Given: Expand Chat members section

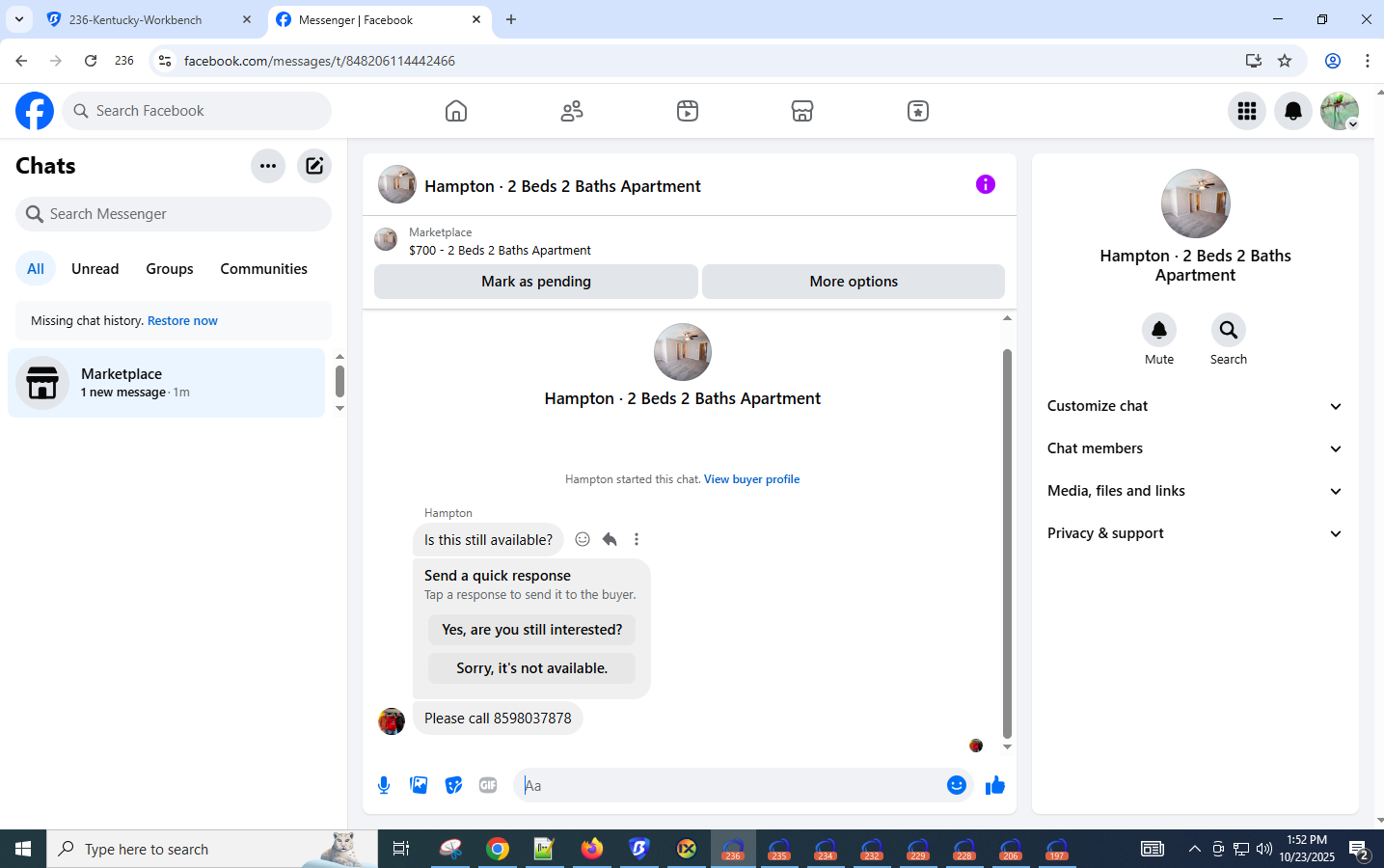Looking at the screenshot, I should (x=1195, y=448).
